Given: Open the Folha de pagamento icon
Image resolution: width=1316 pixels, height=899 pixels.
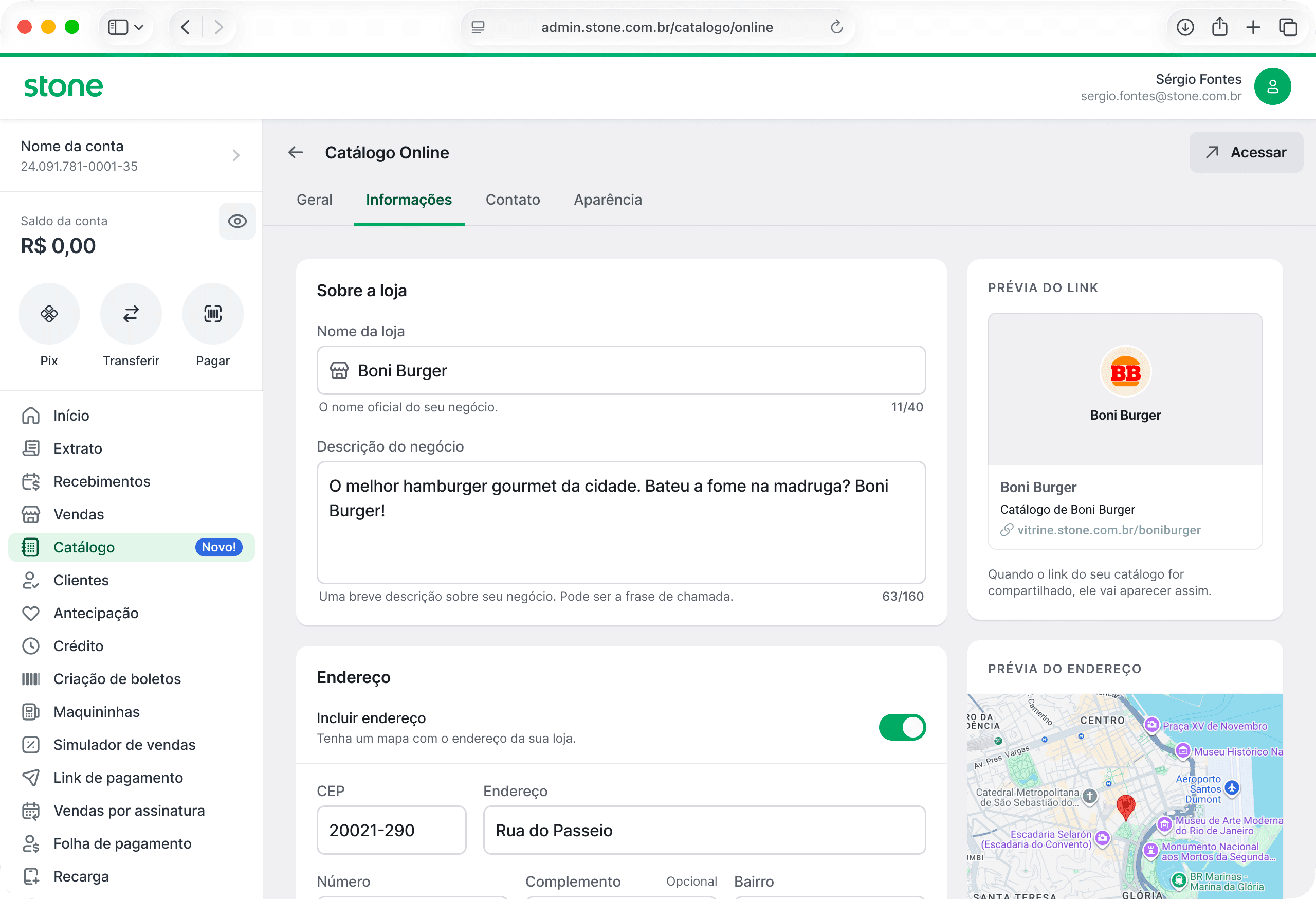Looking at the screenshot, I should pyautogui.click(x=30, y=843).
